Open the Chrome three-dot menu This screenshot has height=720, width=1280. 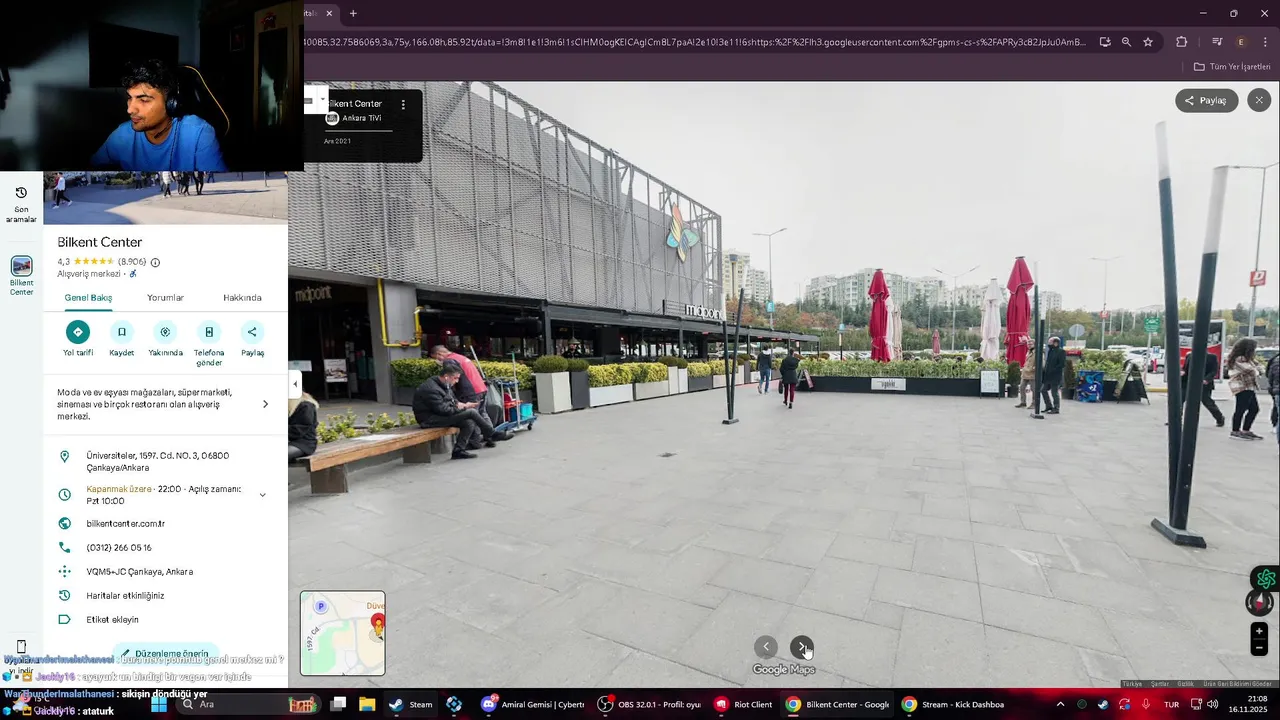(1266, 42)
